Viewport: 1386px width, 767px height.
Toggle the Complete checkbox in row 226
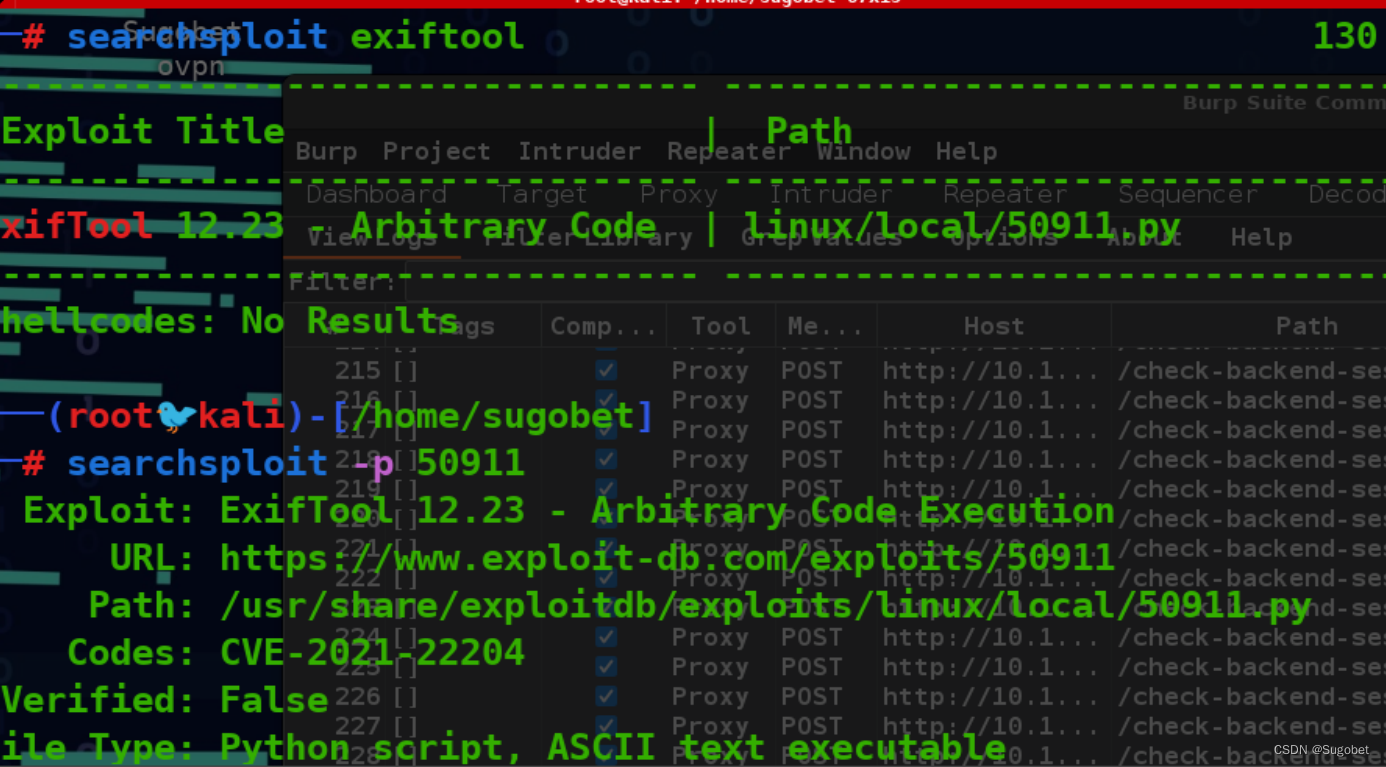[x=606, y=696]
